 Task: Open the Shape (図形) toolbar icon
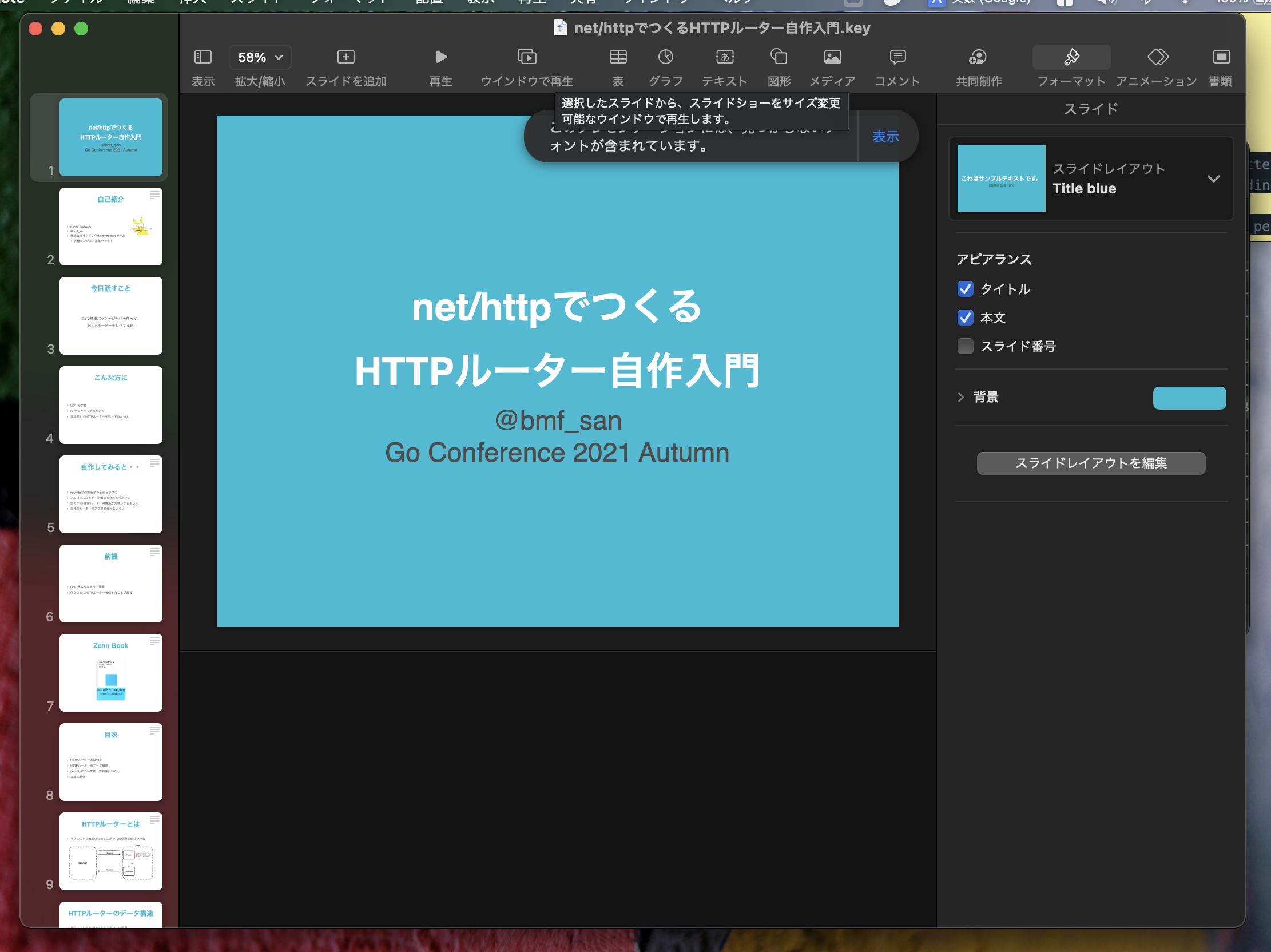[779, 57]
